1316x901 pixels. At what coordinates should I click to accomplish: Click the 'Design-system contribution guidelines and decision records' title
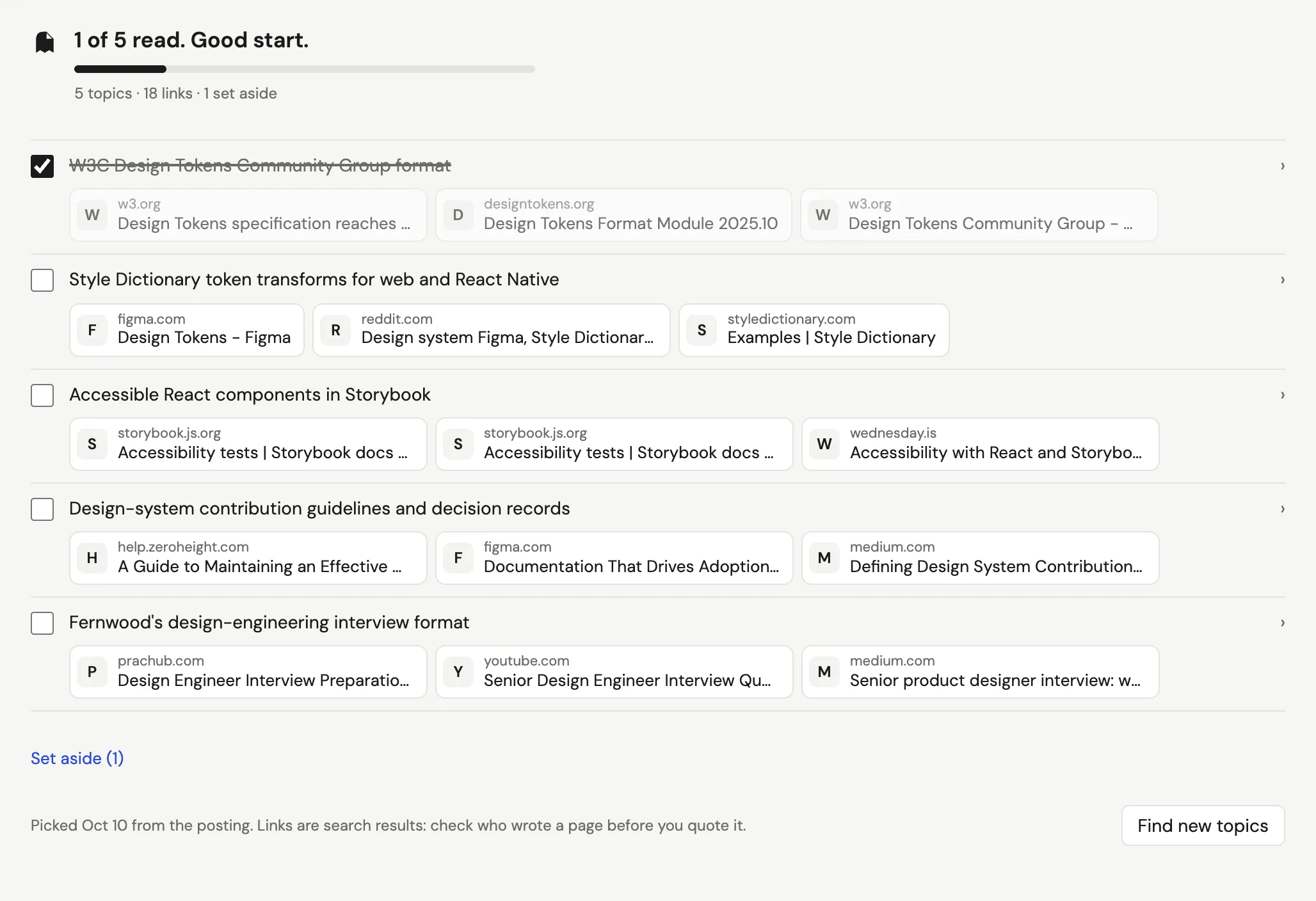319,509
